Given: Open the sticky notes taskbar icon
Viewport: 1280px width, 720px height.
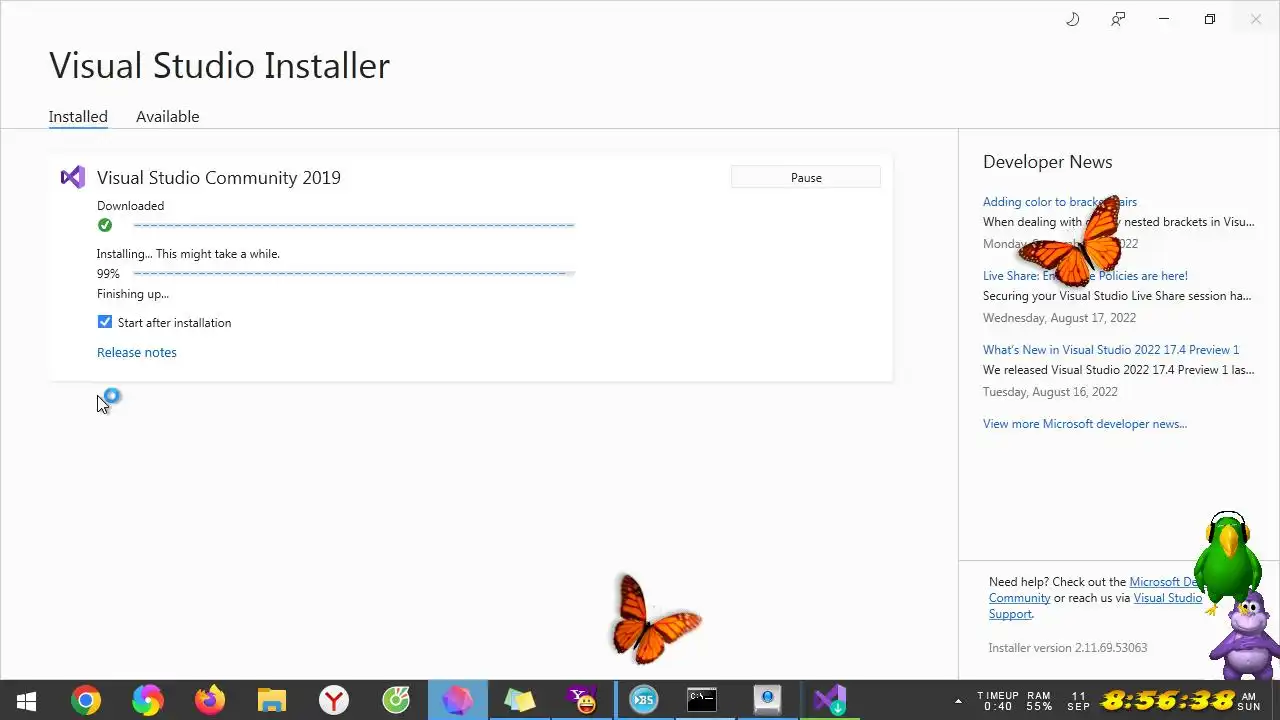Looking at the screenshot, I should point(519,700).
